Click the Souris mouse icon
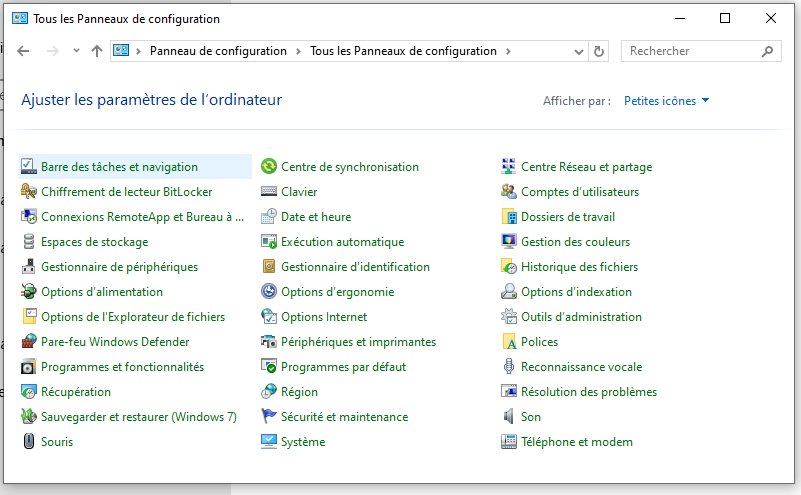 (29, 441)
